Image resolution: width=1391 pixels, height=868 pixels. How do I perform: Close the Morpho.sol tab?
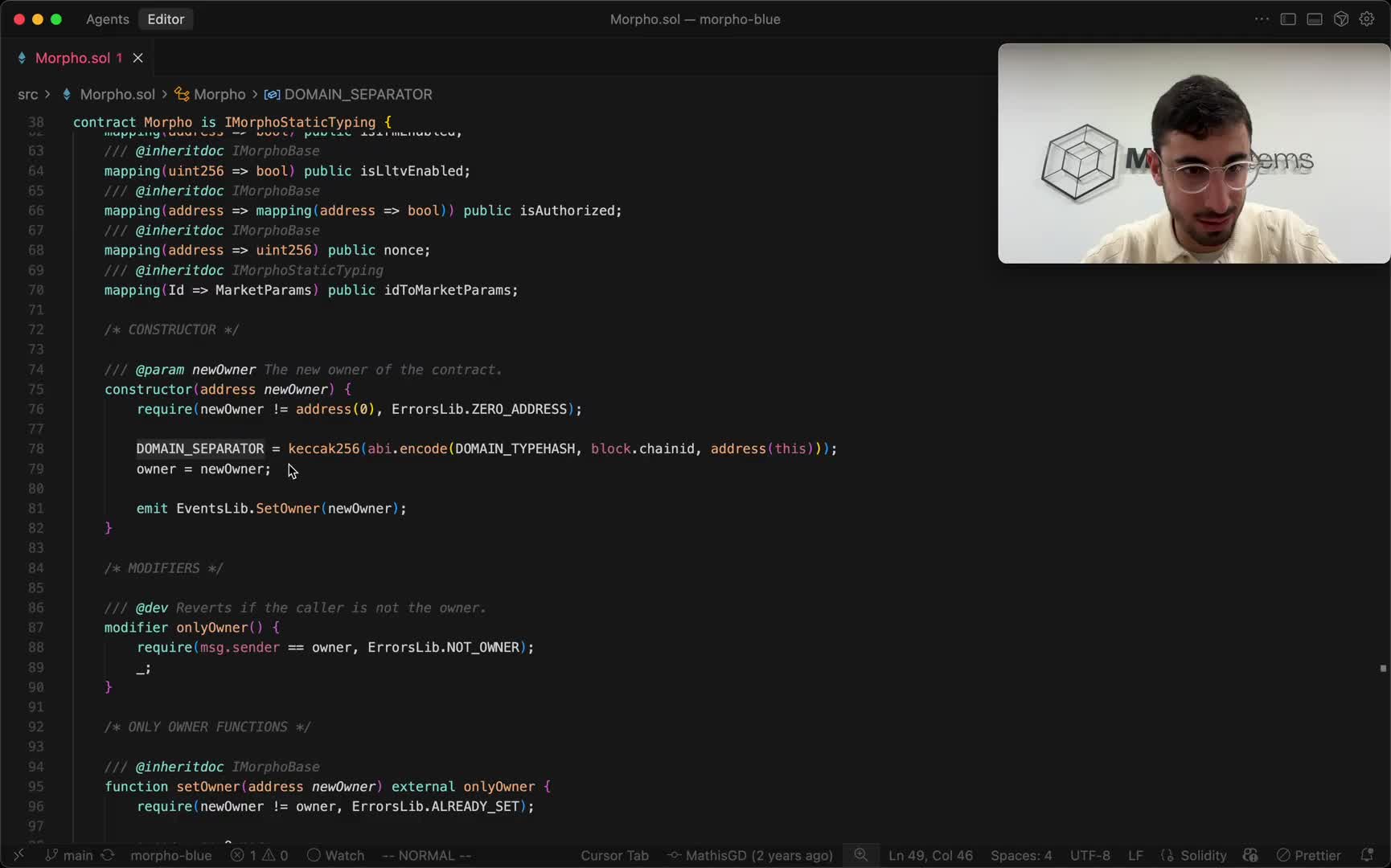click(138, 58)
